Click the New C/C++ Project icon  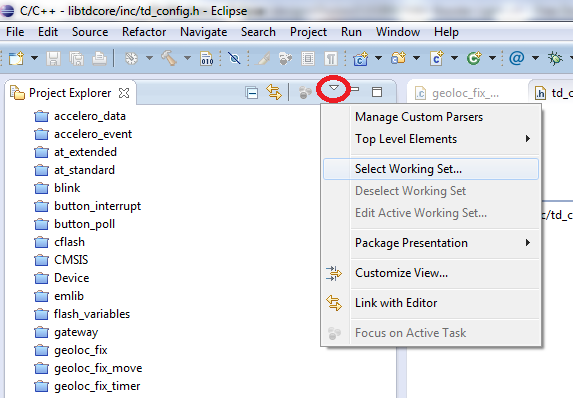(361, 58)
